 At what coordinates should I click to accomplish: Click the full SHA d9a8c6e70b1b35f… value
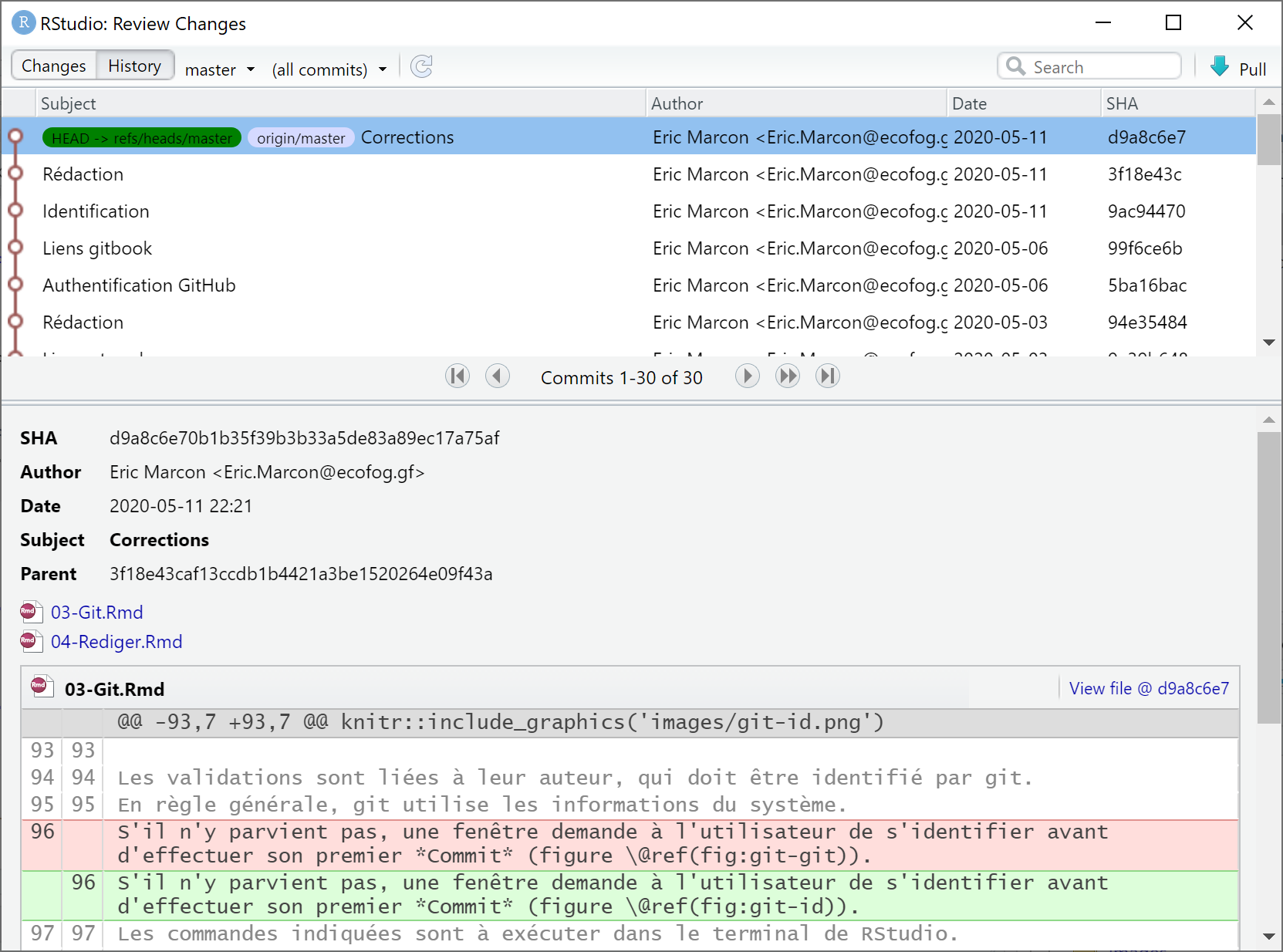coord(304,438)
